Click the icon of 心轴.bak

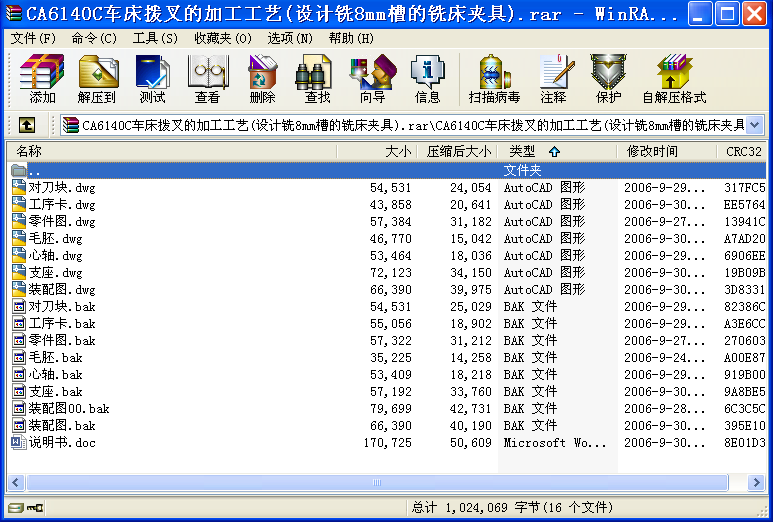click(19, 374)
